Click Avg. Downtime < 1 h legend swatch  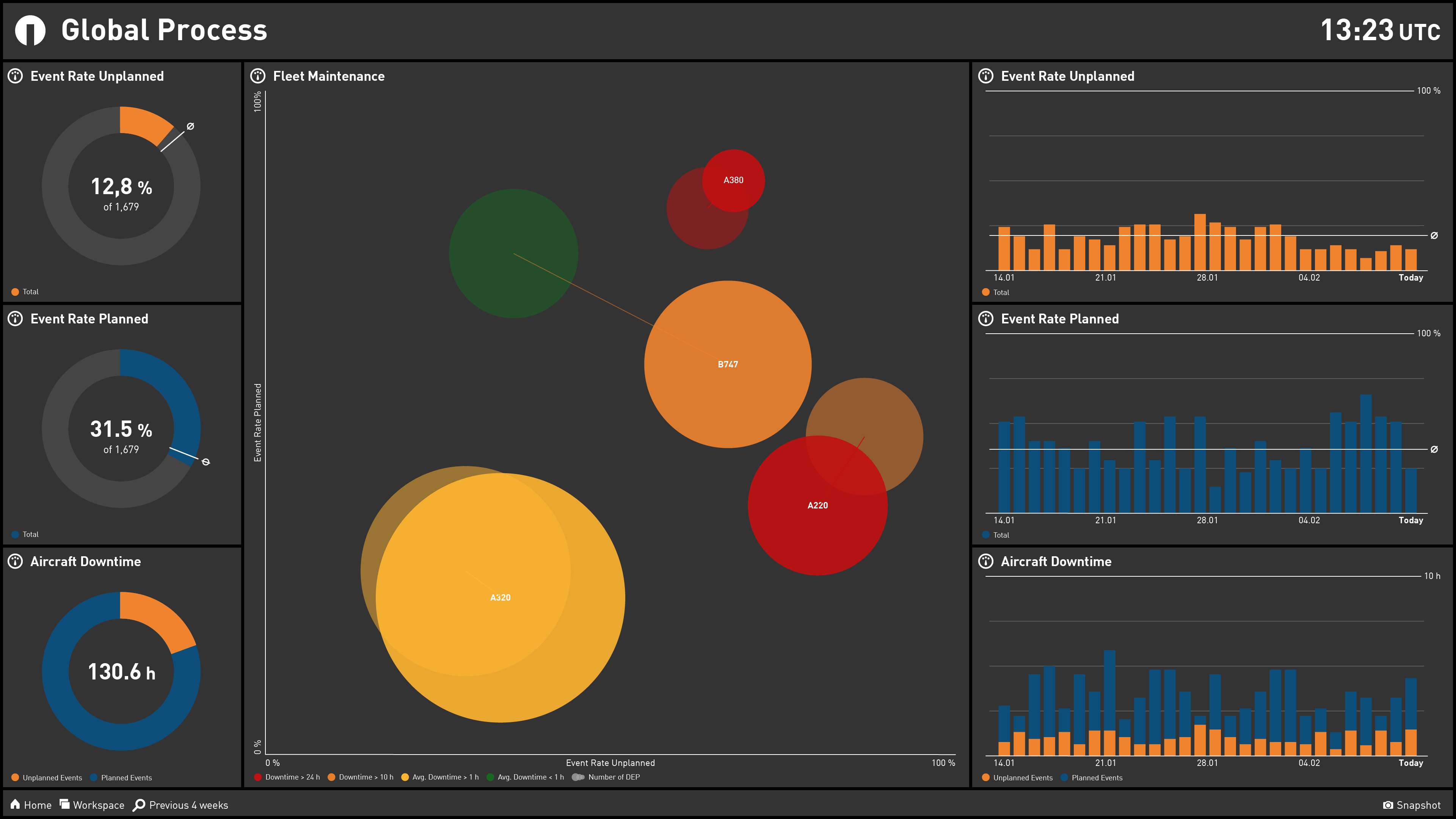(x=490, y=777)
